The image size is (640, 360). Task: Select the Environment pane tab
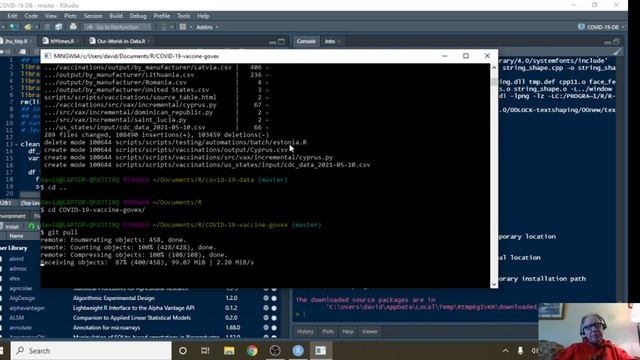tap(13, 216)
